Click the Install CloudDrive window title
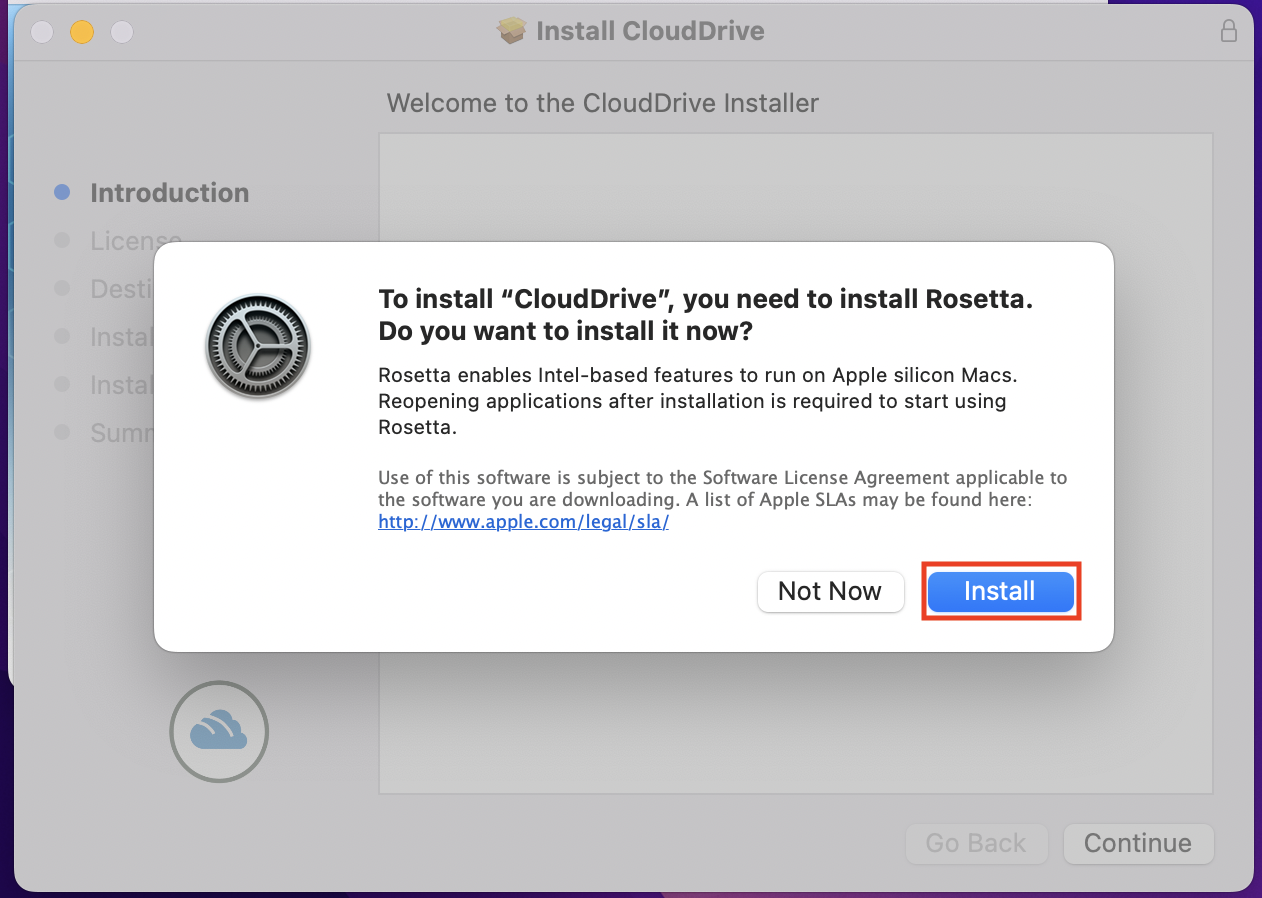This screenshot has height=898, width=1262. 650,31
